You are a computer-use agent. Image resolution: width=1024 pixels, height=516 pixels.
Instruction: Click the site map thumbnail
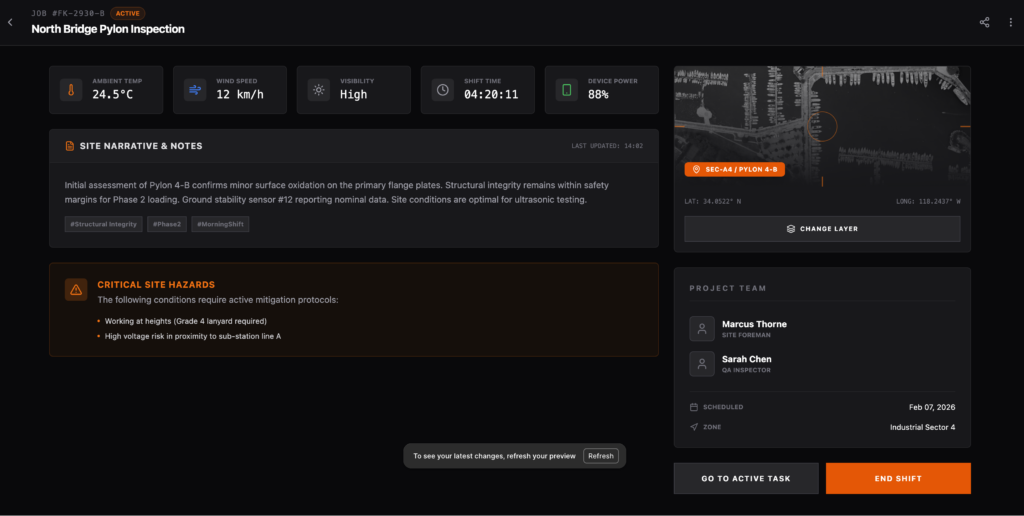[x=821, y=120]
